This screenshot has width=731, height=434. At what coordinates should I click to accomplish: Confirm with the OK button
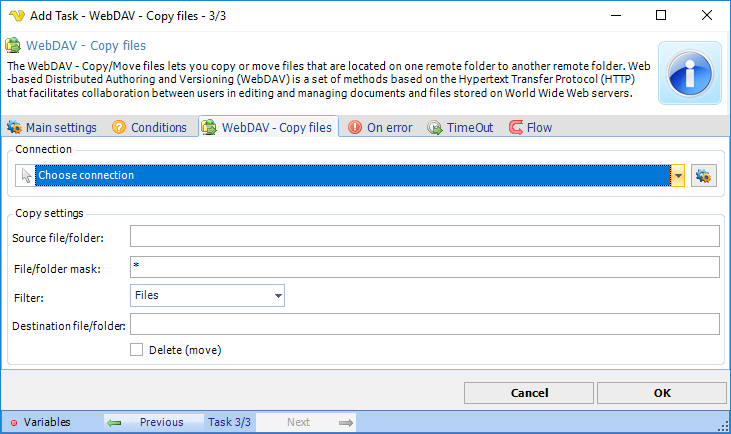coord(662,393)
